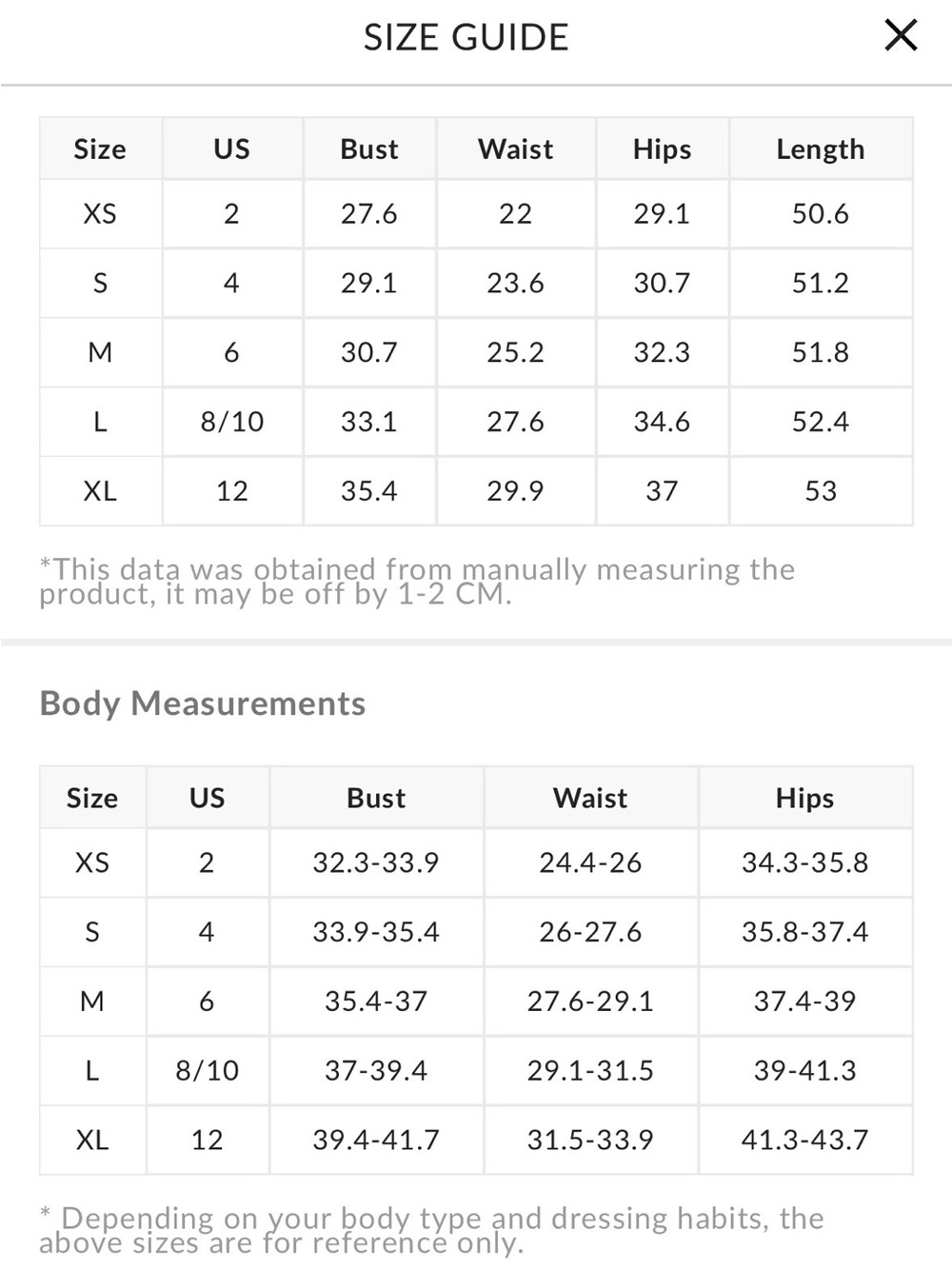This screenshot has height=1269, width=952.
Task: Click the Waist header in the body measurements table
Action: tap(590, 798)
